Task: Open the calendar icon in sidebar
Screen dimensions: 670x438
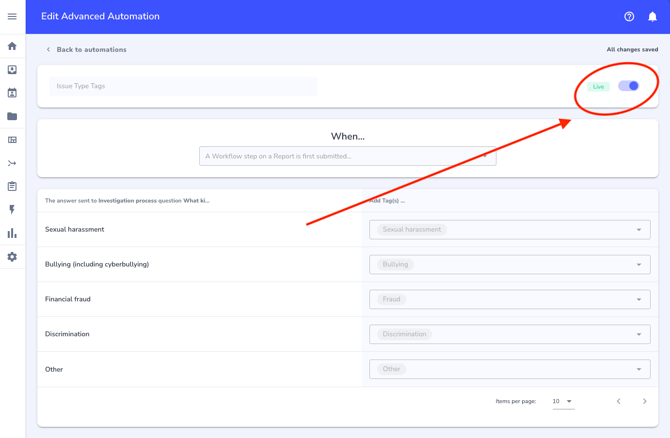Action: pos(12,93)
